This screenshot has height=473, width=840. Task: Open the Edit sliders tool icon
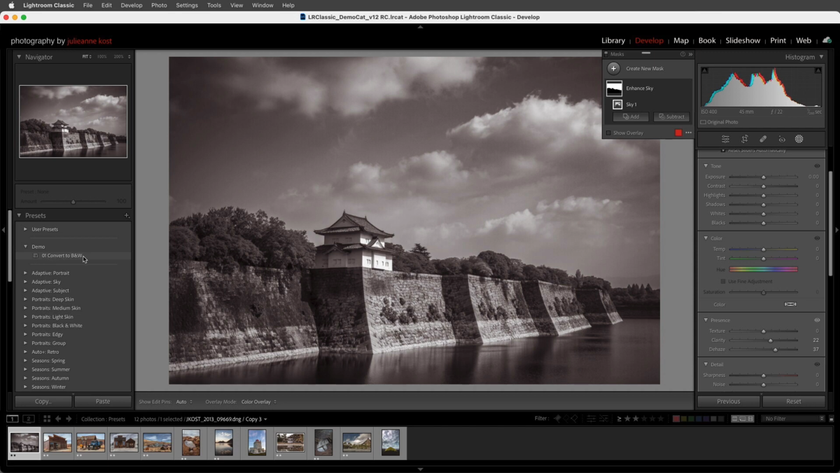click(x=725, y=139)
